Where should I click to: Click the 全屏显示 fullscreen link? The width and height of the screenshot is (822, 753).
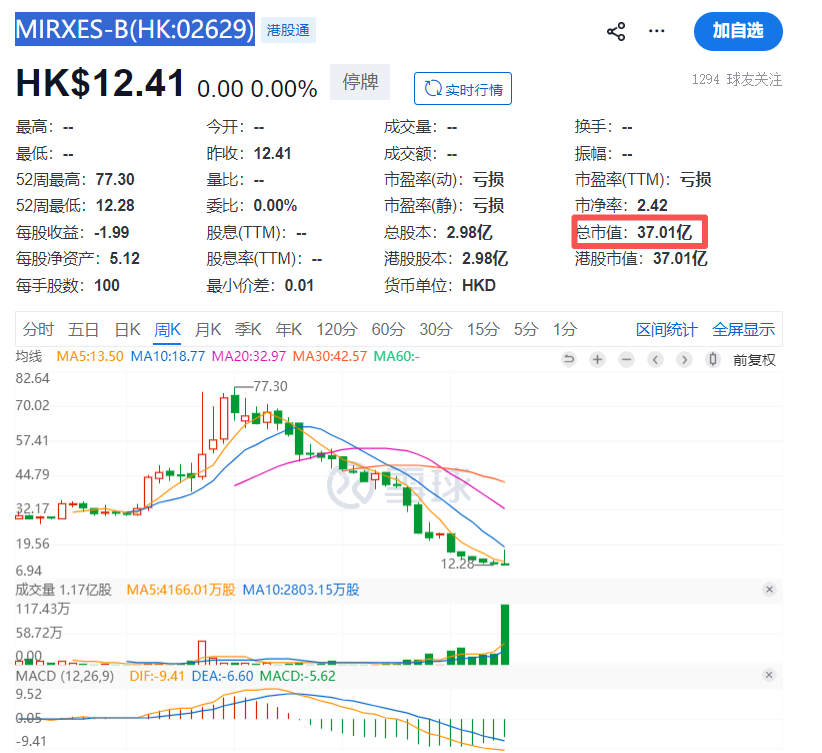point(743,329)
